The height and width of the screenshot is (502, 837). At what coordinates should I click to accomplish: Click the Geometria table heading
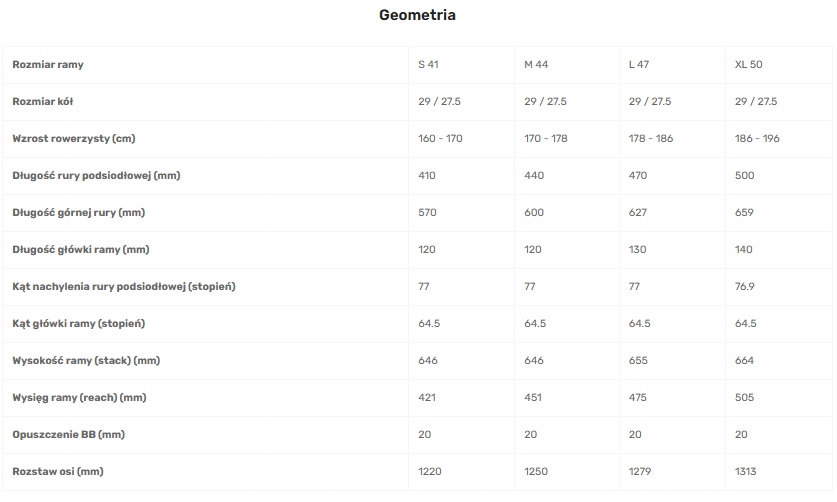(x=418, y=15)
